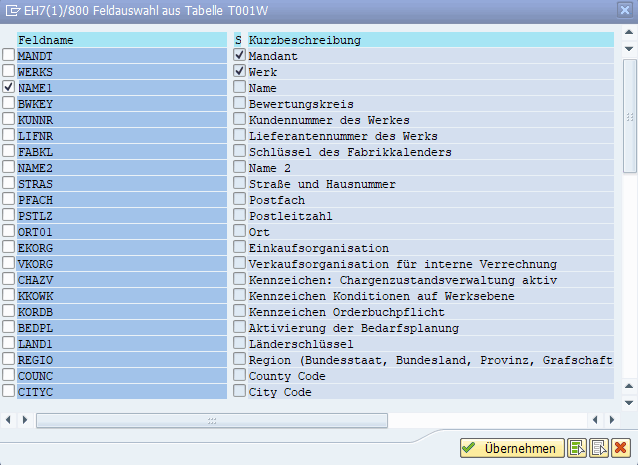Select the KKOWK field name cell
The height and width of the screenshot is (465, 638).
coord(122,296)
